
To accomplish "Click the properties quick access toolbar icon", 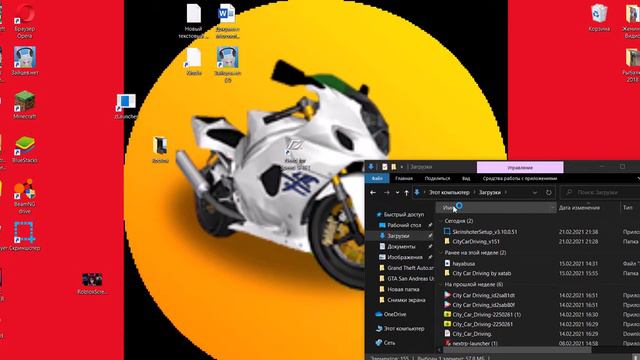I will 384,167.
